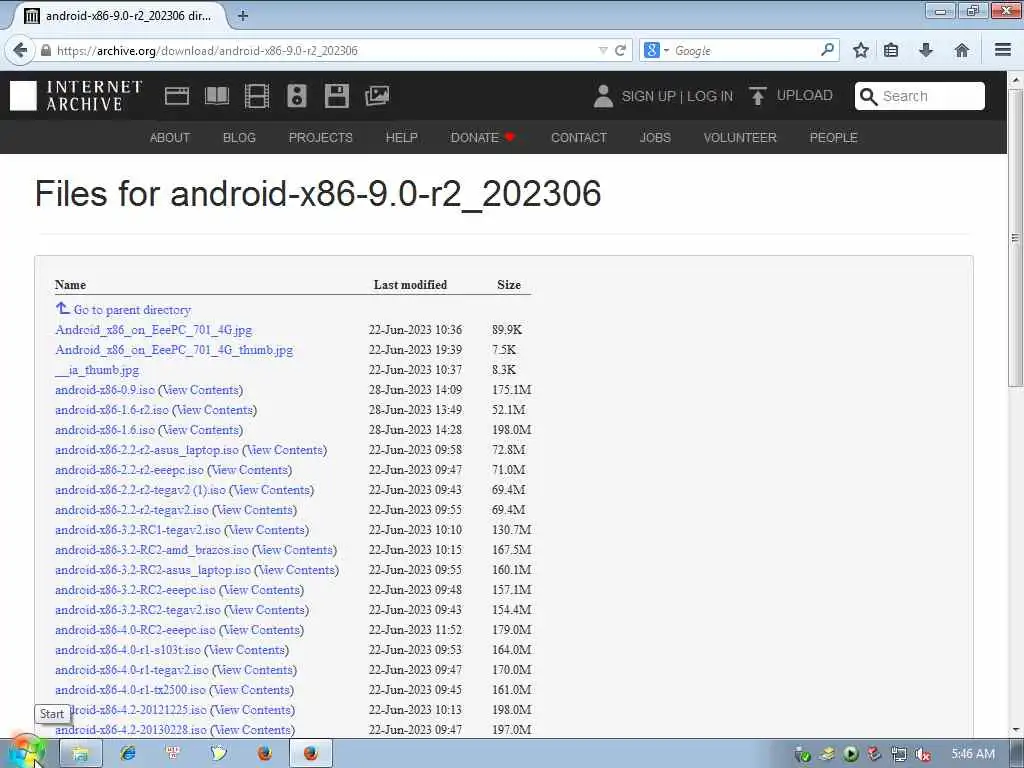Download android-x86-2.2-r2-eeepc.iso file

click(x=129, y=470)
